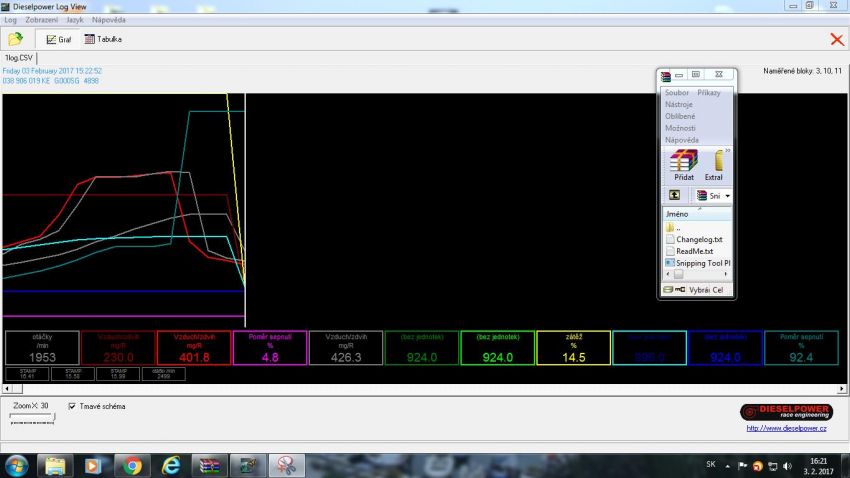
Task: Switch to the Tabulka view
Action: [x=103, y=39]
